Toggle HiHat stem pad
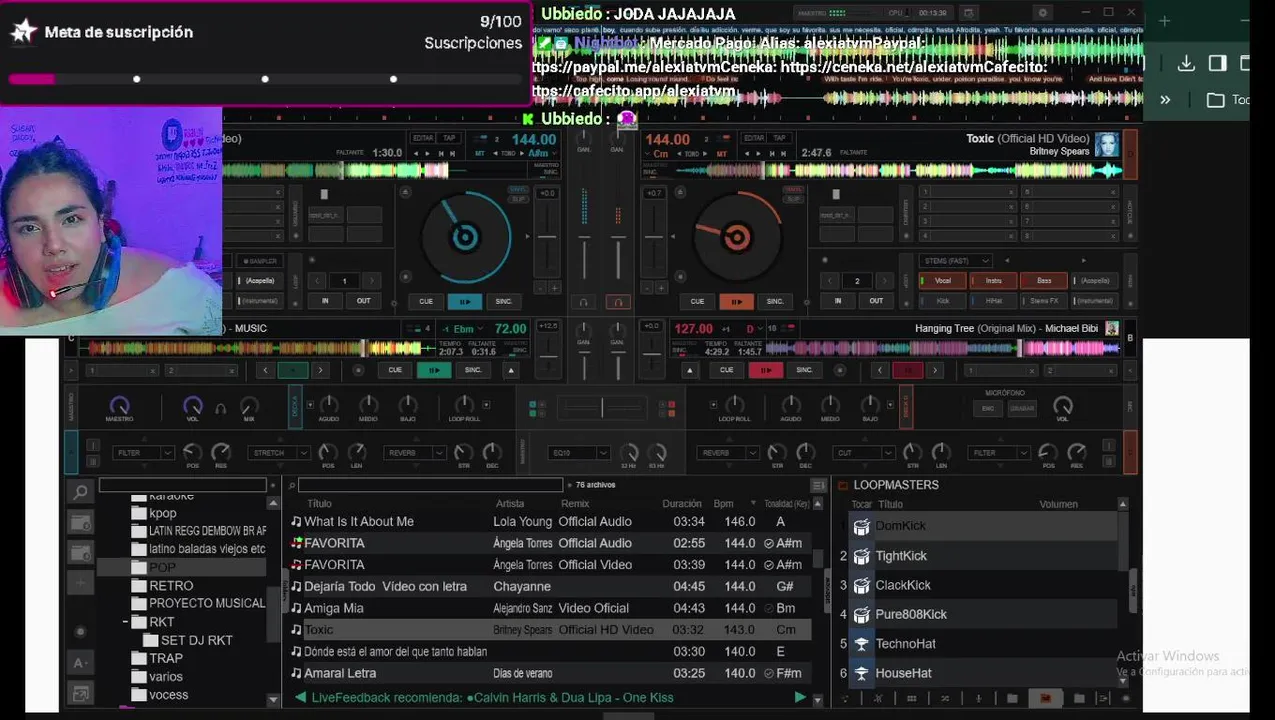 tap(993, 300)
